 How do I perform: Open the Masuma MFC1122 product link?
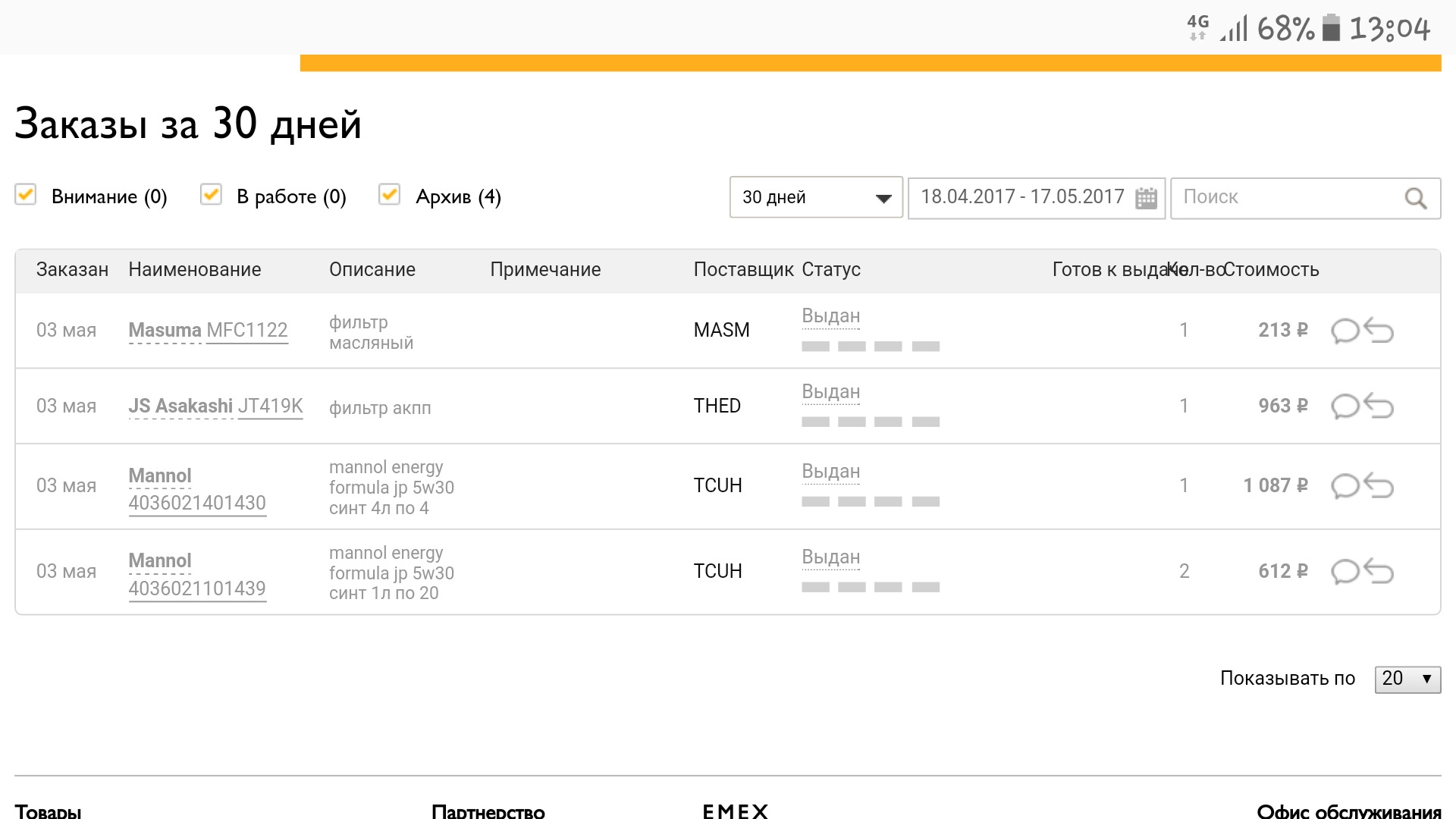(x=246, y=331)
